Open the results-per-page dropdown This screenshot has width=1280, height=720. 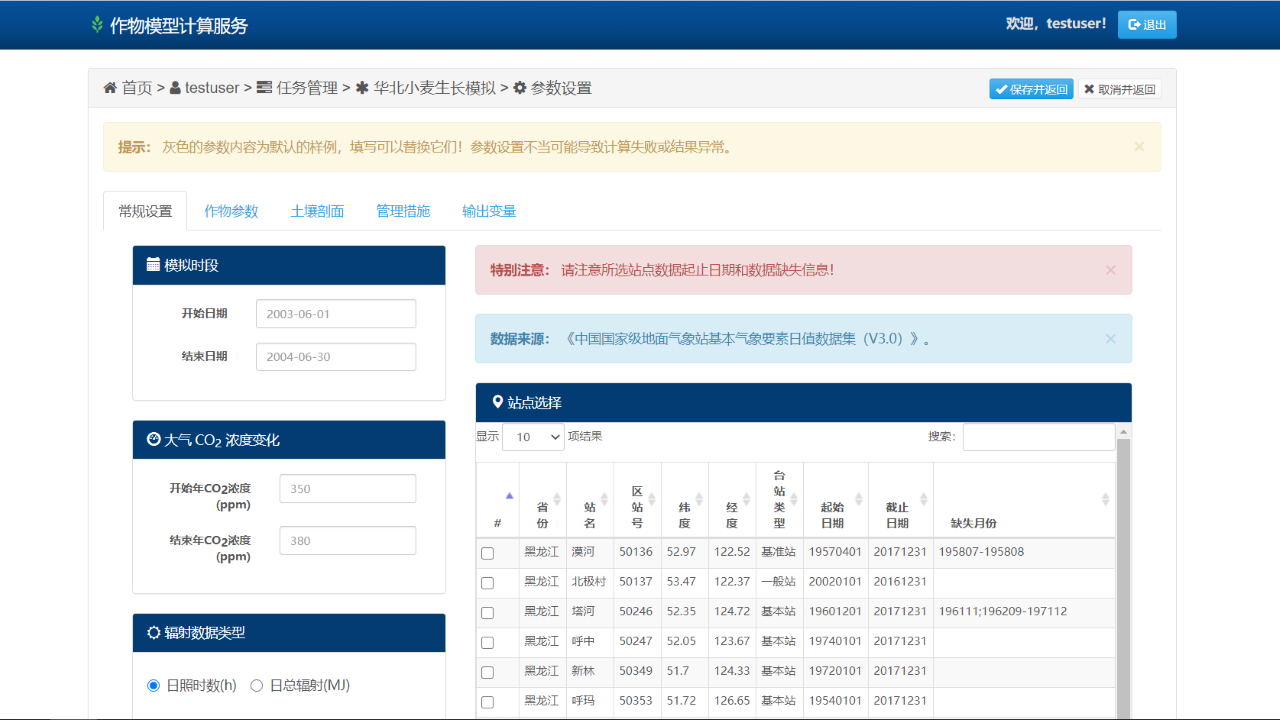[533, 437]
